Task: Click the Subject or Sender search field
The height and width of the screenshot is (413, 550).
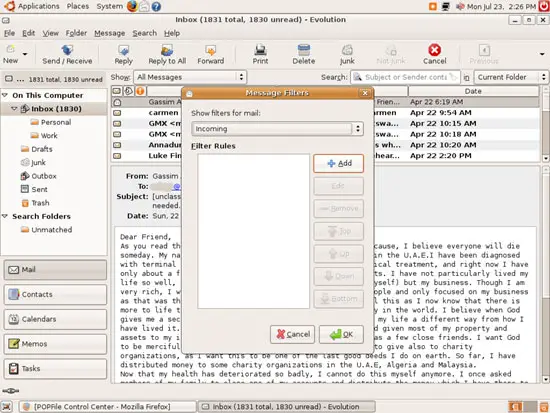Action: pyautogui.click(x=405, y=77)
